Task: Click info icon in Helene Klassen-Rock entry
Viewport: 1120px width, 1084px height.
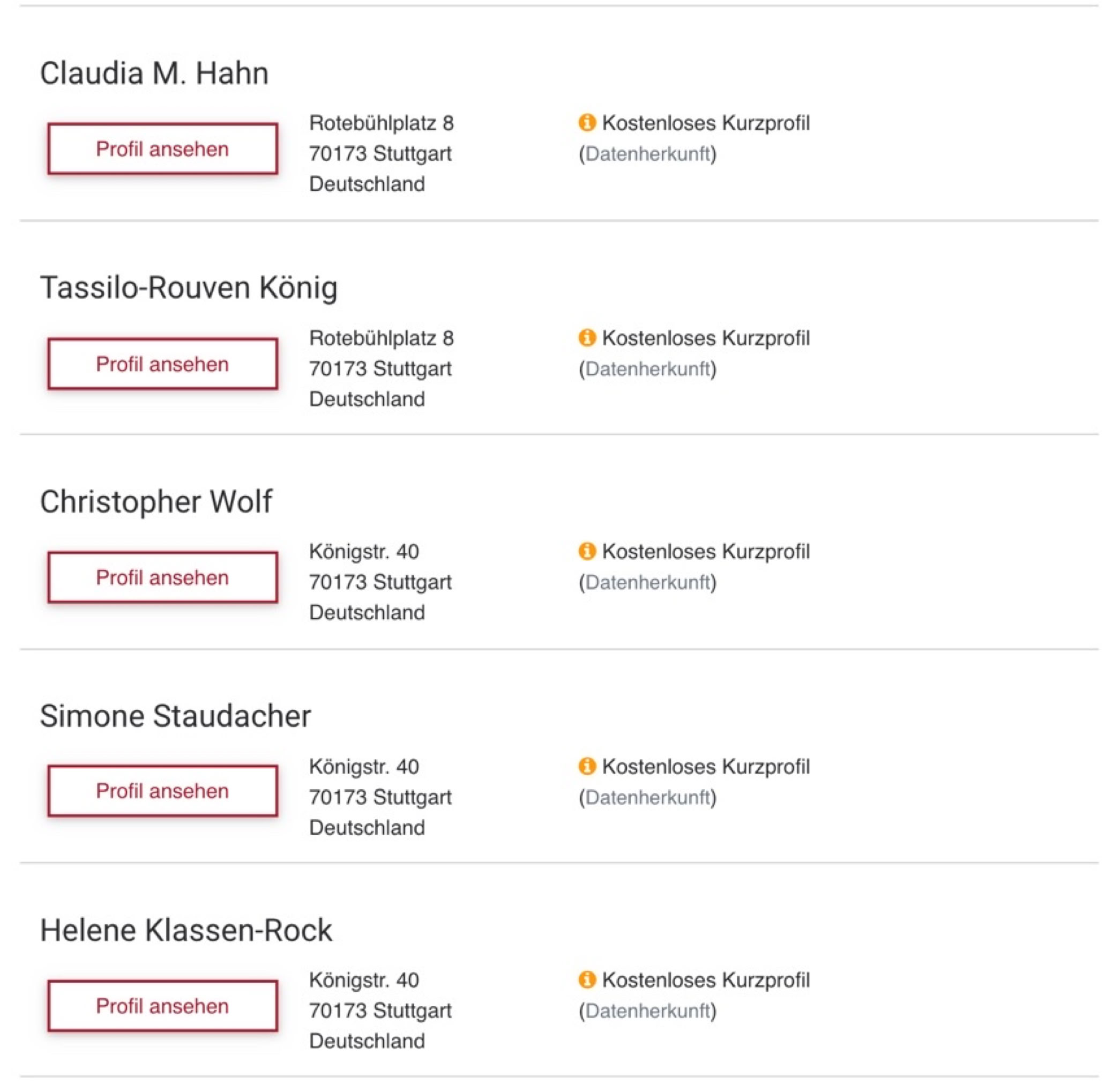Action: pos(587,979)
